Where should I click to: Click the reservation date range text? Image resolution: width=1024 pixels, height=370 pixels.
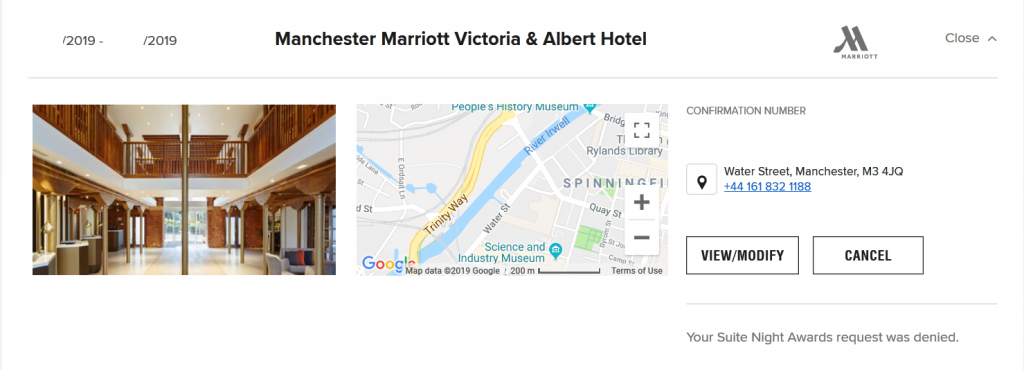point(120,40)
